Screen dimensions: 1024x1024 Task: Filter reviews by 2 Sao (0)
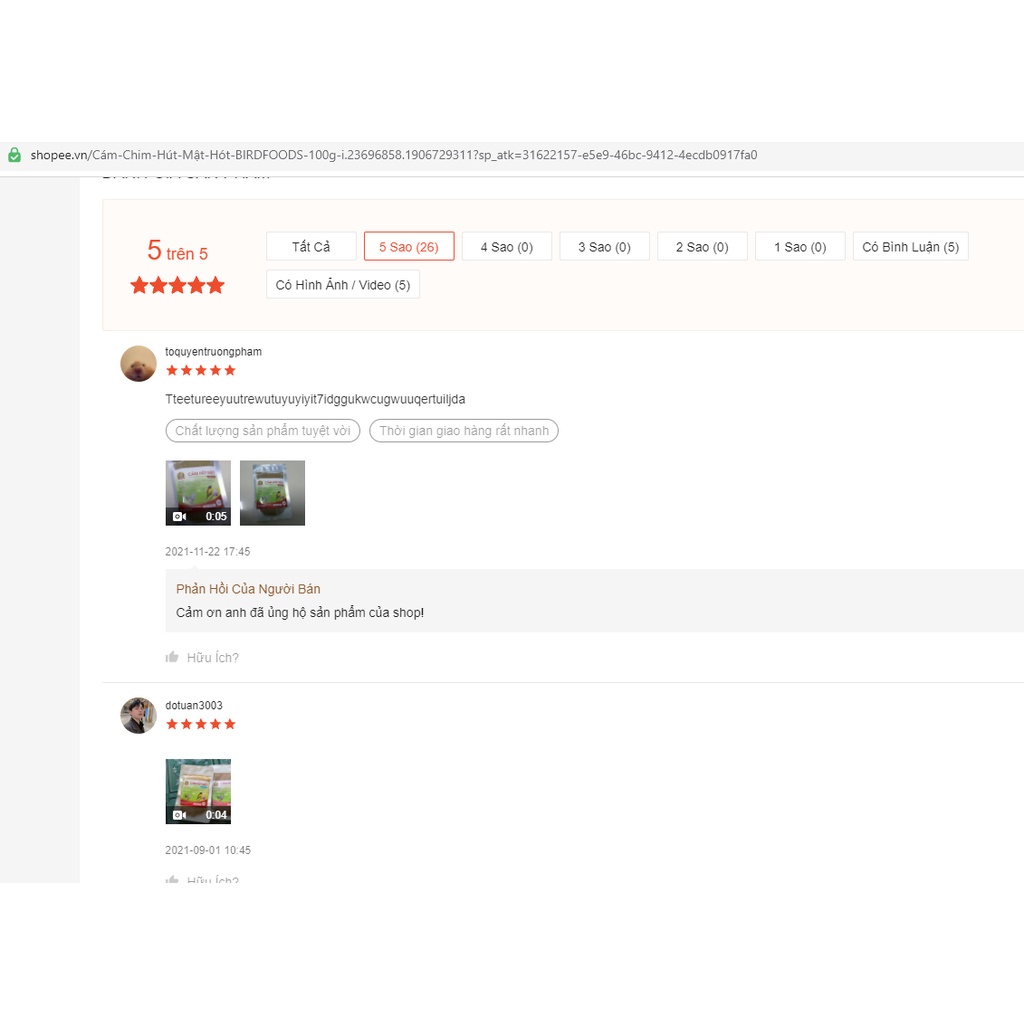pos(702,247)
